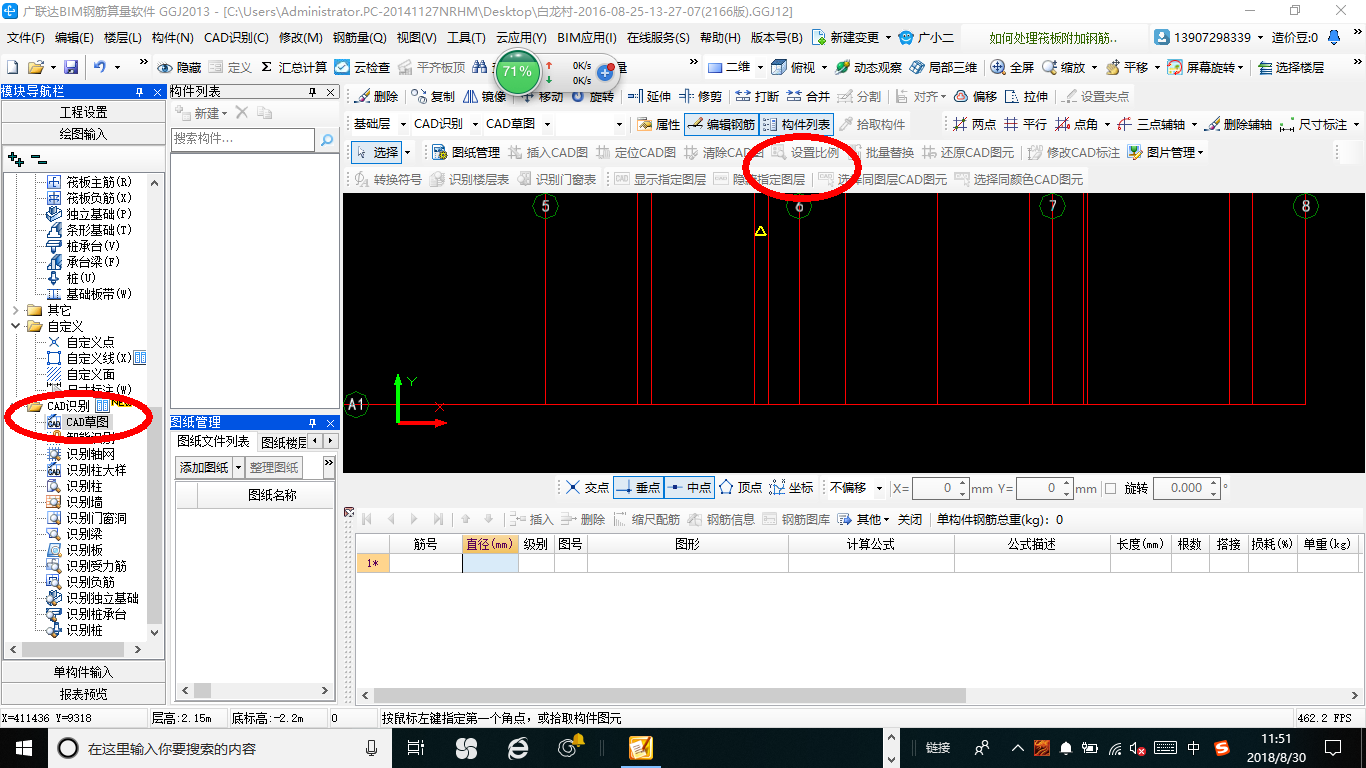Viewport: 1366px width, 768px height.
Task: Toggle 坐标 coordinate snap
Action: 790,488
